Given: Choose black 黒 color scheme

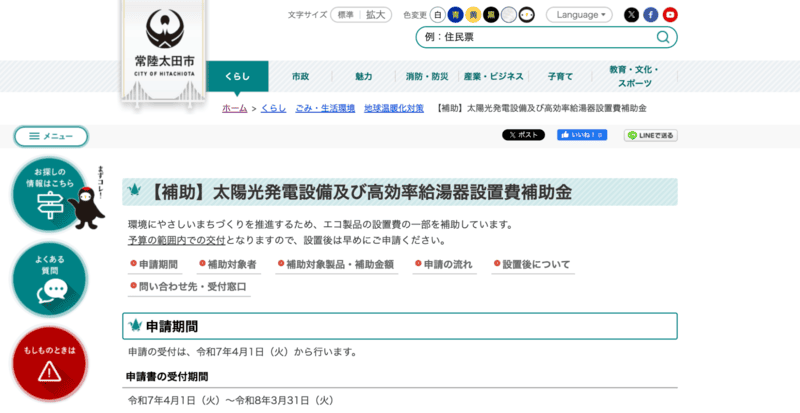Looking at the screenshot, I should tap(491, 15).
